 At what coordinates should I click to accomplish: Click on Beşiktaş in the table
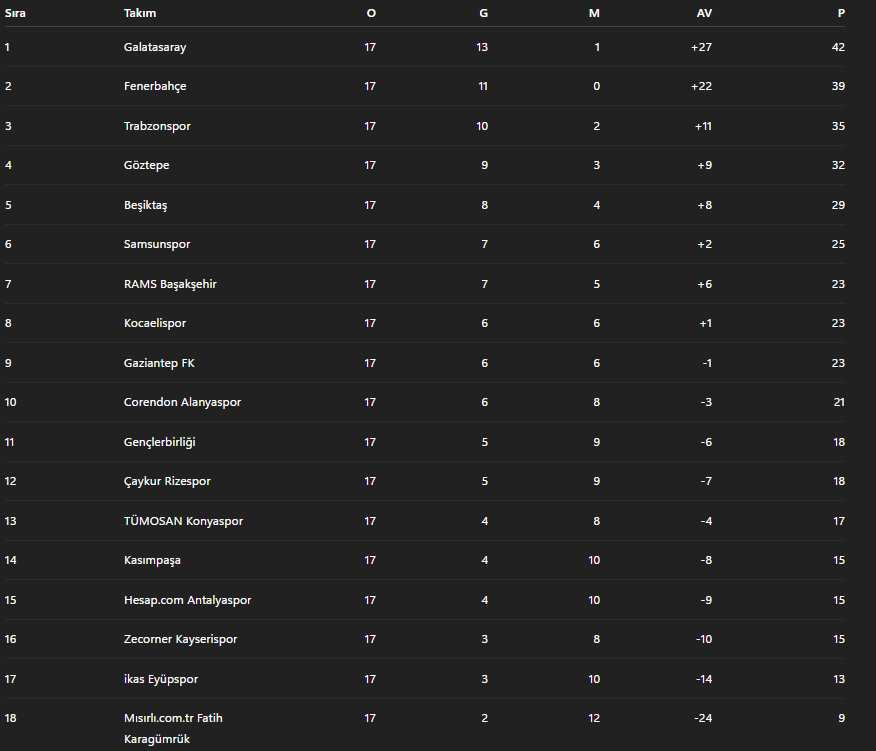(x=146, y=205)
